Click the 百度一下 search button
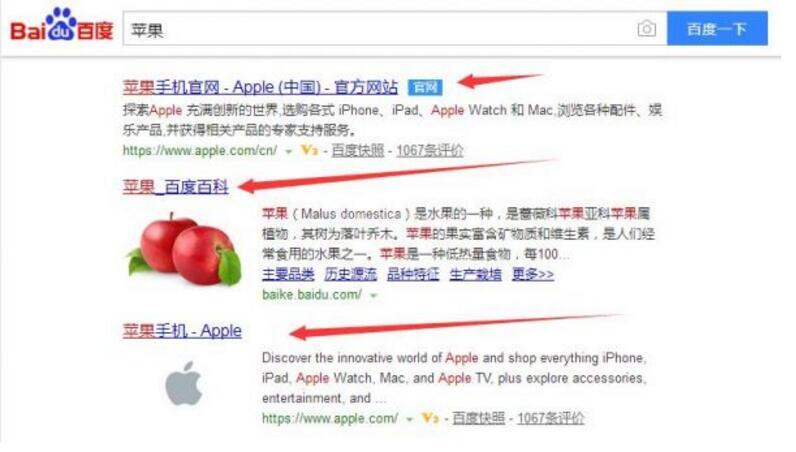 pos(717,28)
